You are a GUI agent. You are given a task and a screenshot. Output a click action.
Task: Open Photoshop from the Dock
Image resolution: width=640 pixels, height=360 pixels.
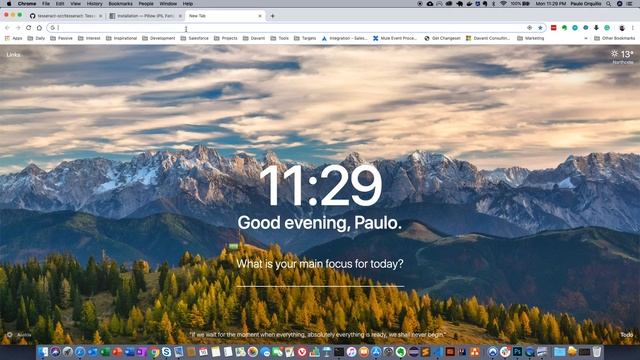tap(517, 352)
